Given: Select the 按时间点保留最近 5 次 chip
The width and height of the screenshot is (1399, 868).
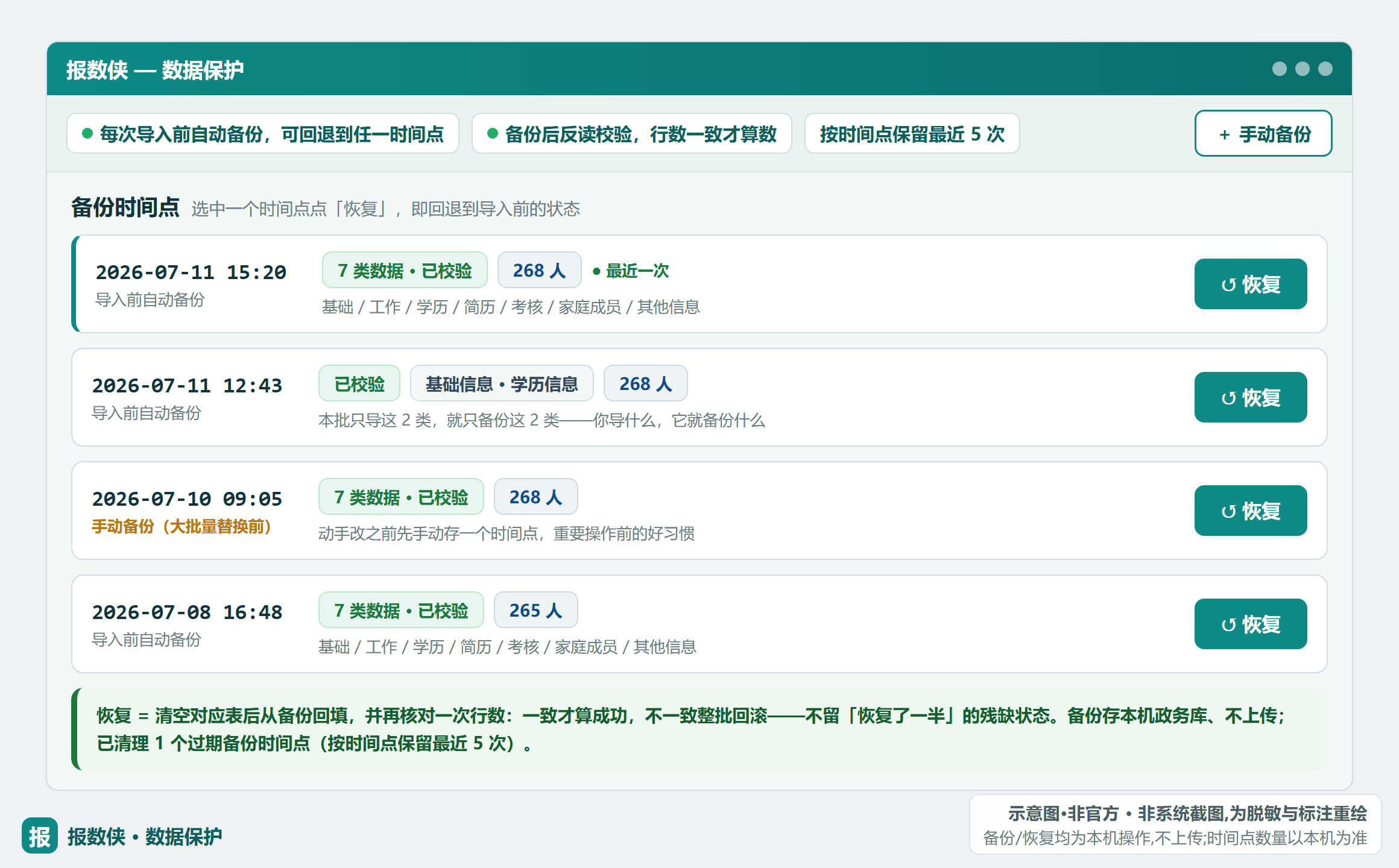Looking at the screenshot, I should [x=912, y=133].
